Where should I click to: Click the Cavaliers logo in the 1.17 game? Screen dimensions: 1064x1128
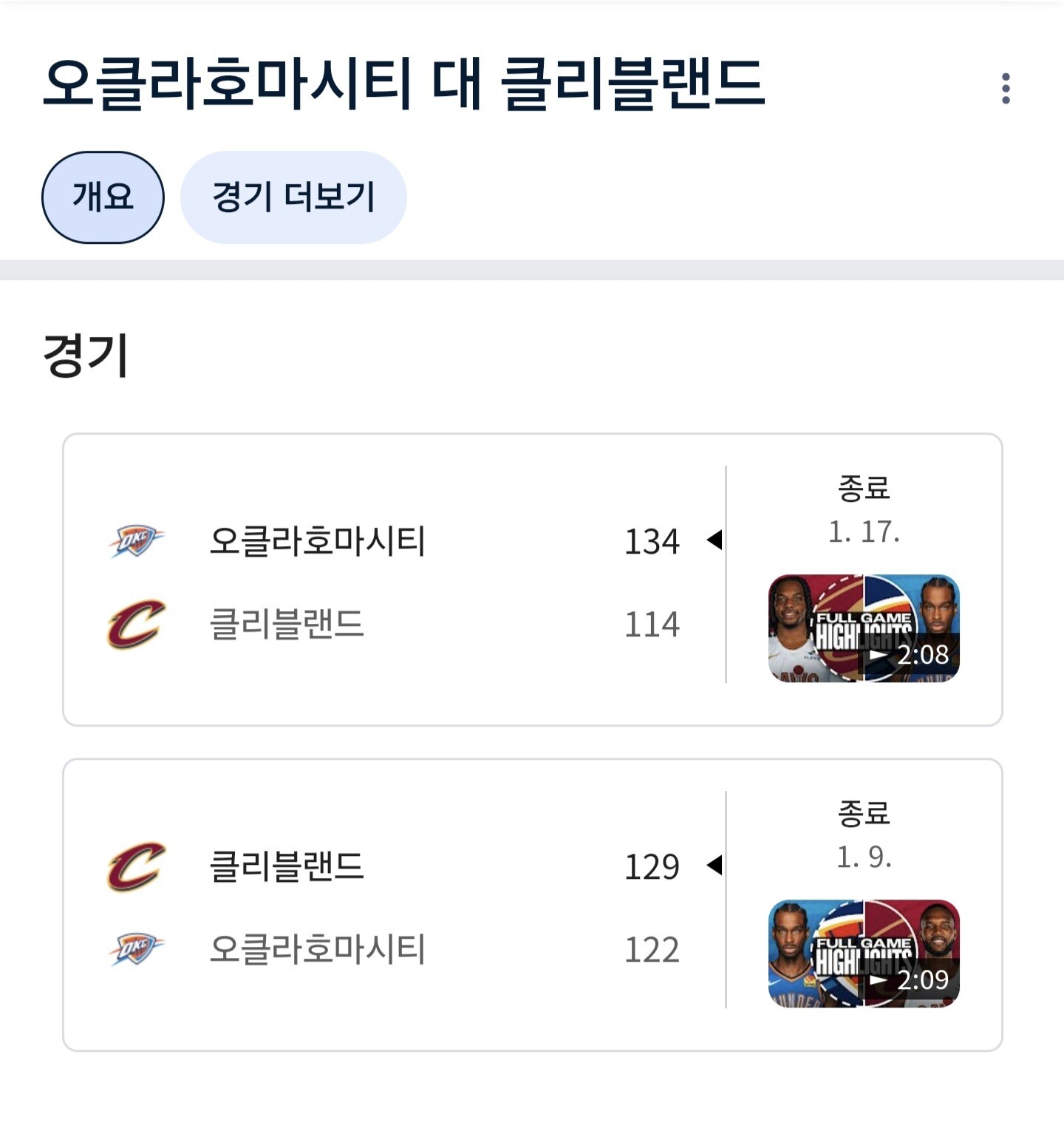click(x=137, y=625)
